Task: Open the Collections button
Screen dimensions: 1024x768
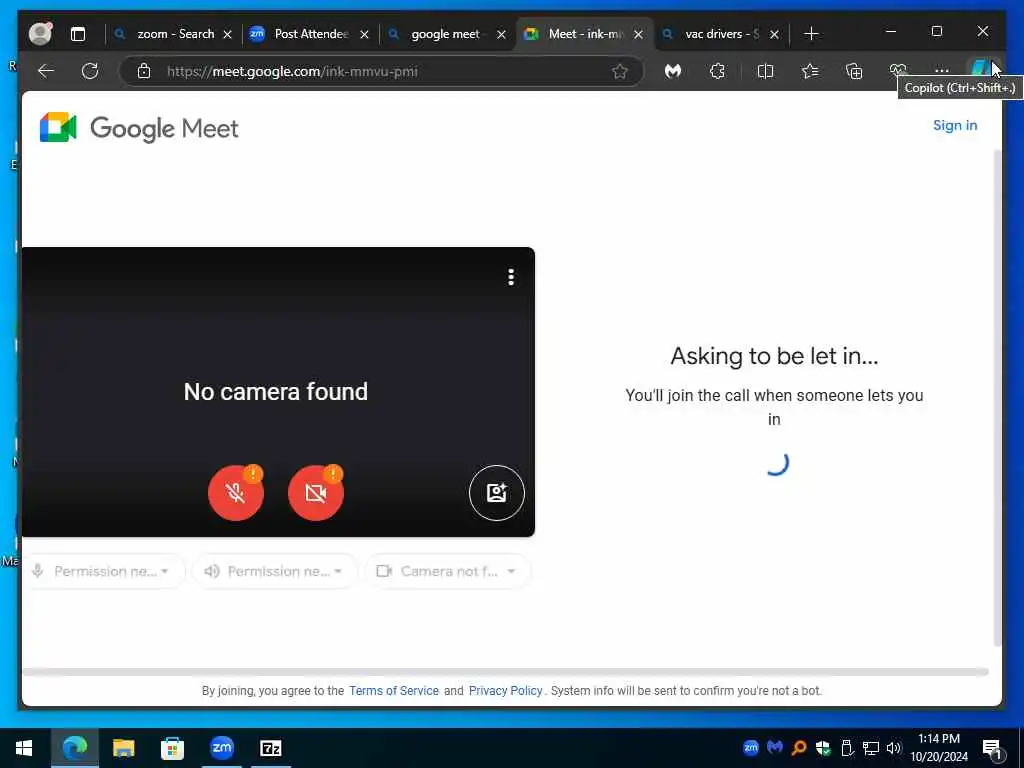Action: [854, 71]
